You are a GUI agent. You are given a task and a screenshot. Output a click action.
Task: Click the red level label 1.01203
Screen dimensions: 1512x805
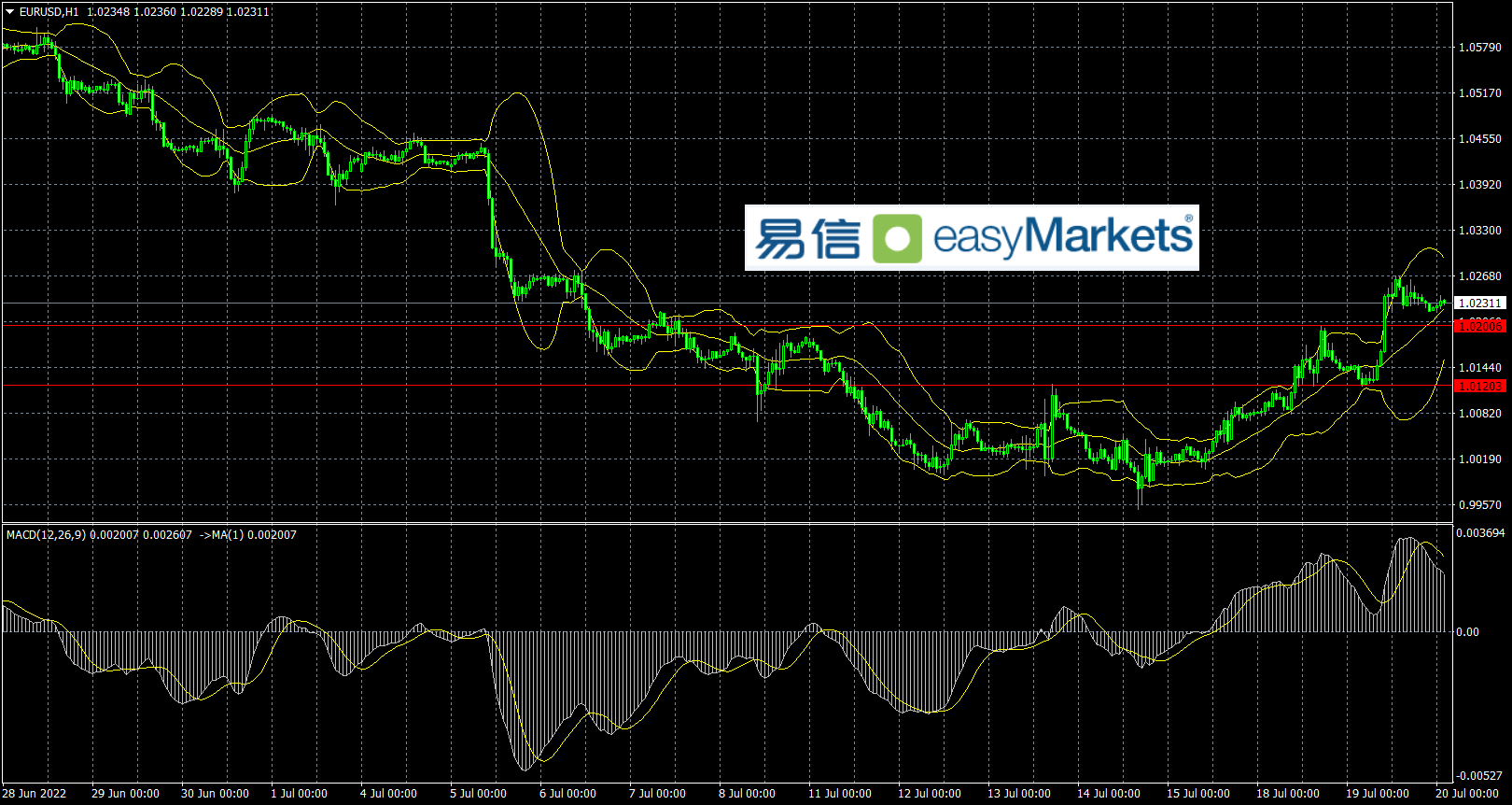pyautogui.click(x=1480, y=386)
